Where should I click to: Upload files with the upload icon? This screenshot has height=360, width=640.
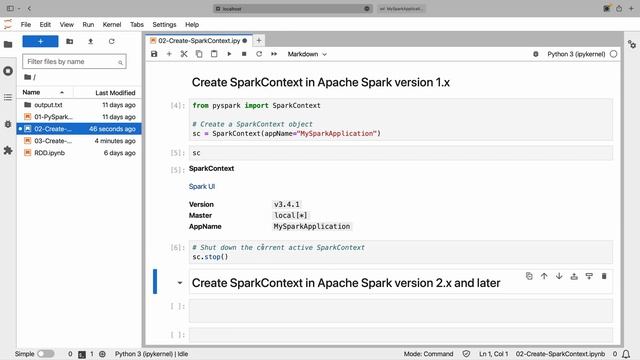91,41
